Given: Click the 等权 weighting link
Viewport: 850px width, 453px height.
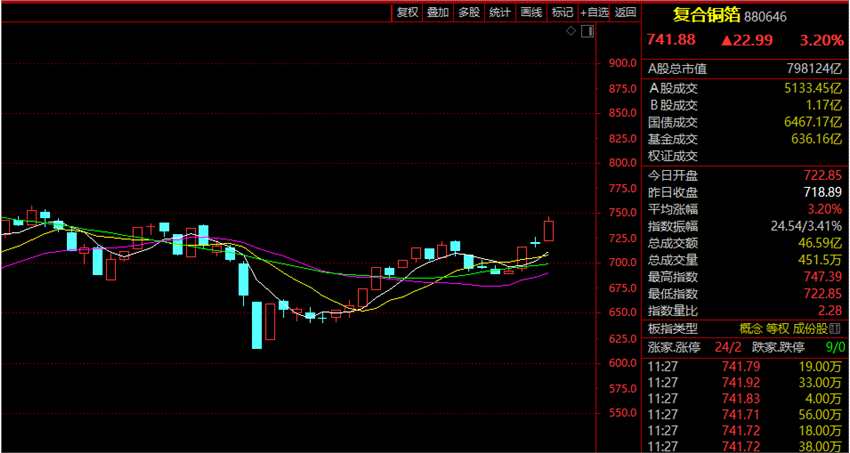Looking at the screenshot, I should click(x=777, y=328).
